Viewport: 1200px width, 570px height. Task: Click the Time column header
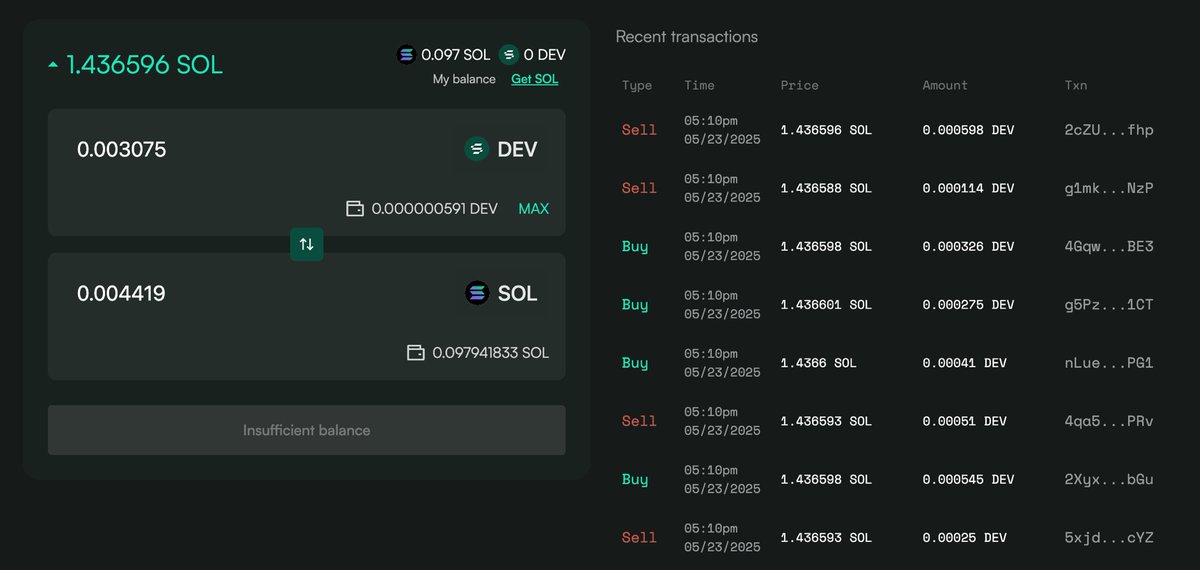(x=699, y=86)
